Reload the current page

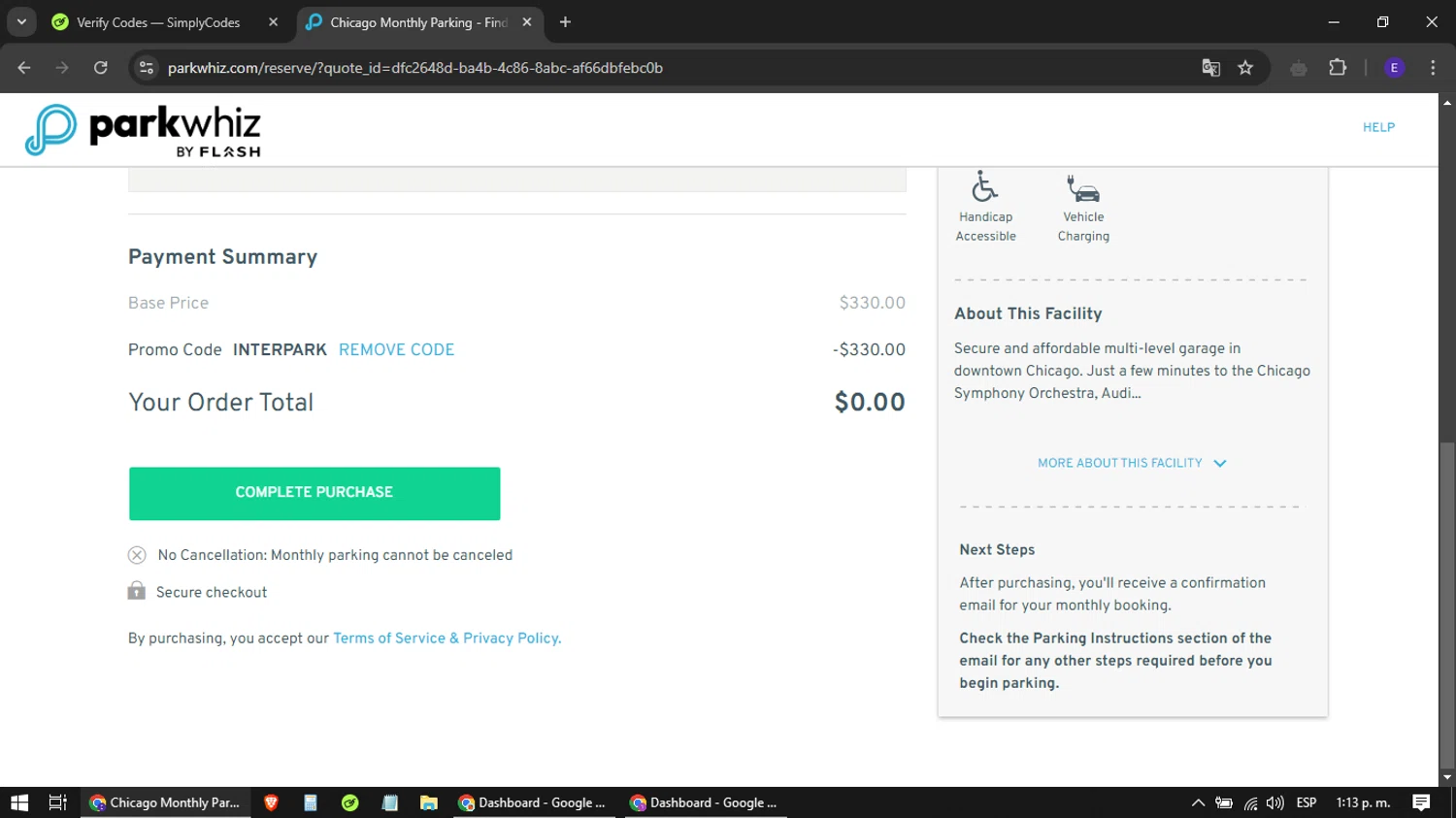100,68
